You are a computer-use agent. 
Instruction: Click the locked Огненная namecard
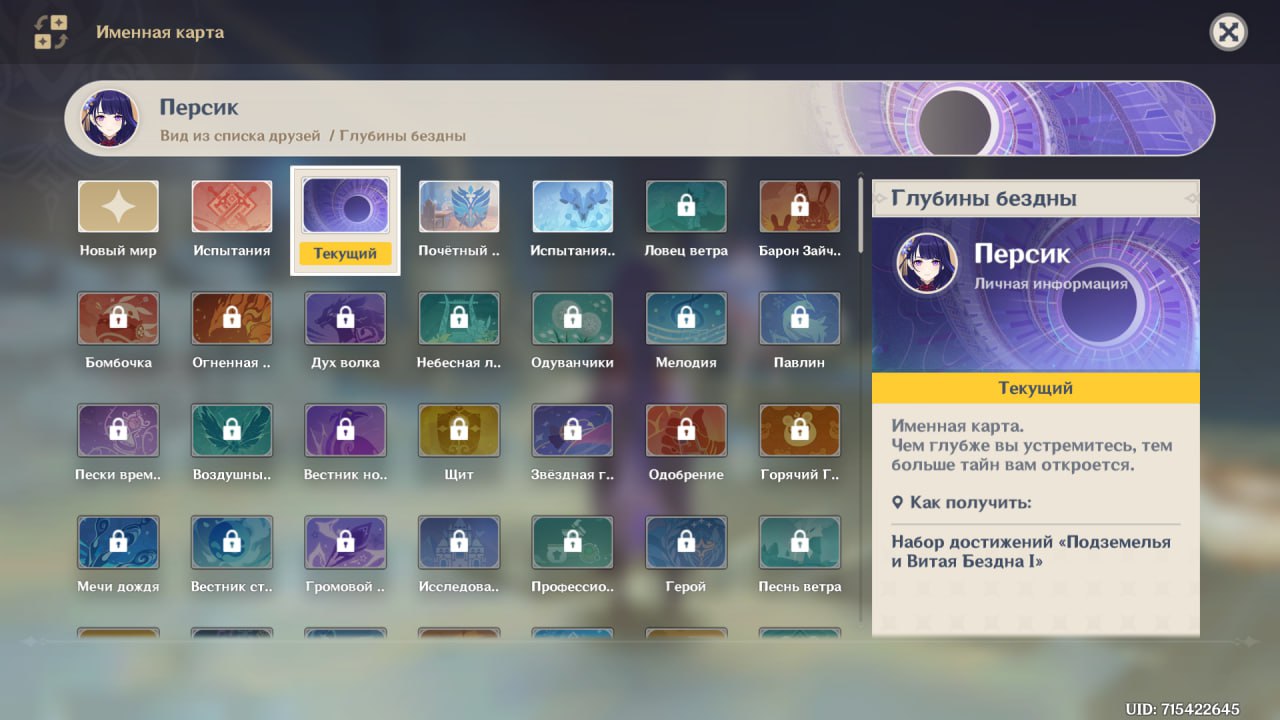pyautogui.click(x=232, y=332)
